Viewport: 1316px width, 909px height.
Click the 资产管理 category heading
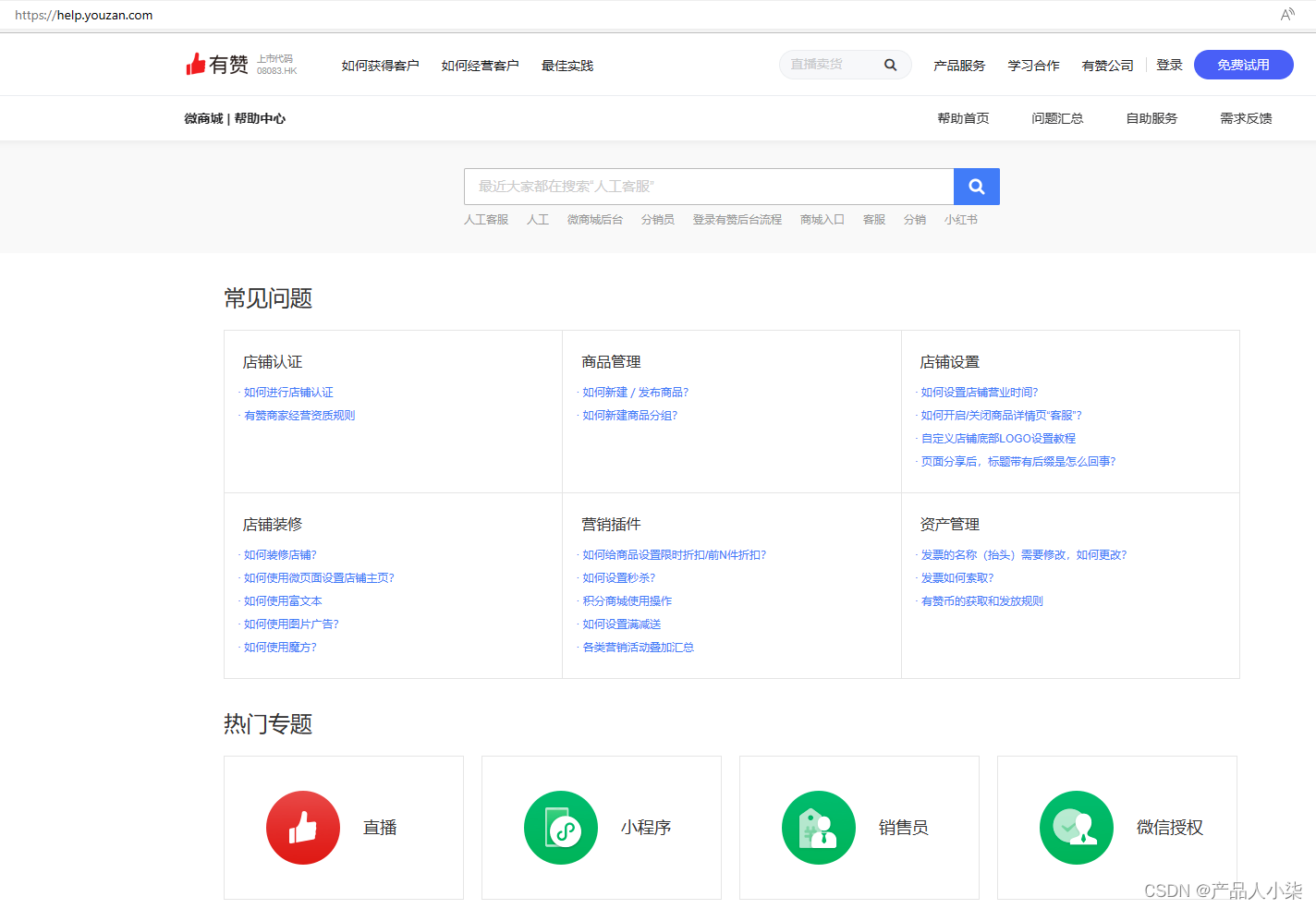pyautogui.click(x=950, y=525)
